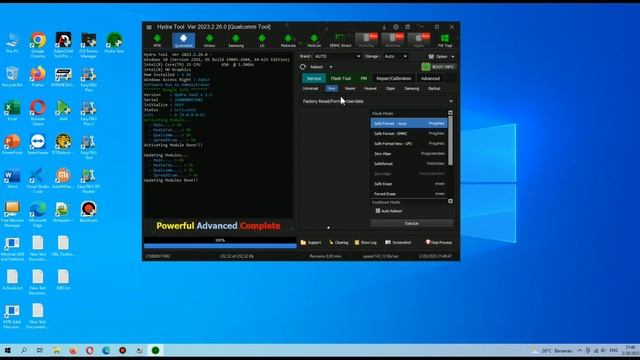640x360 pixels.
Task: Open the LG module icon
Action: [262, 40]
